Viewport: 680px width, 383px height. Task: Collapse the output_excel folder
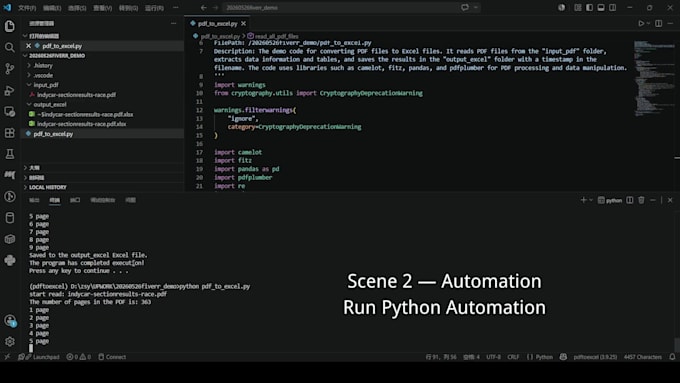click(x=29, y=105)
